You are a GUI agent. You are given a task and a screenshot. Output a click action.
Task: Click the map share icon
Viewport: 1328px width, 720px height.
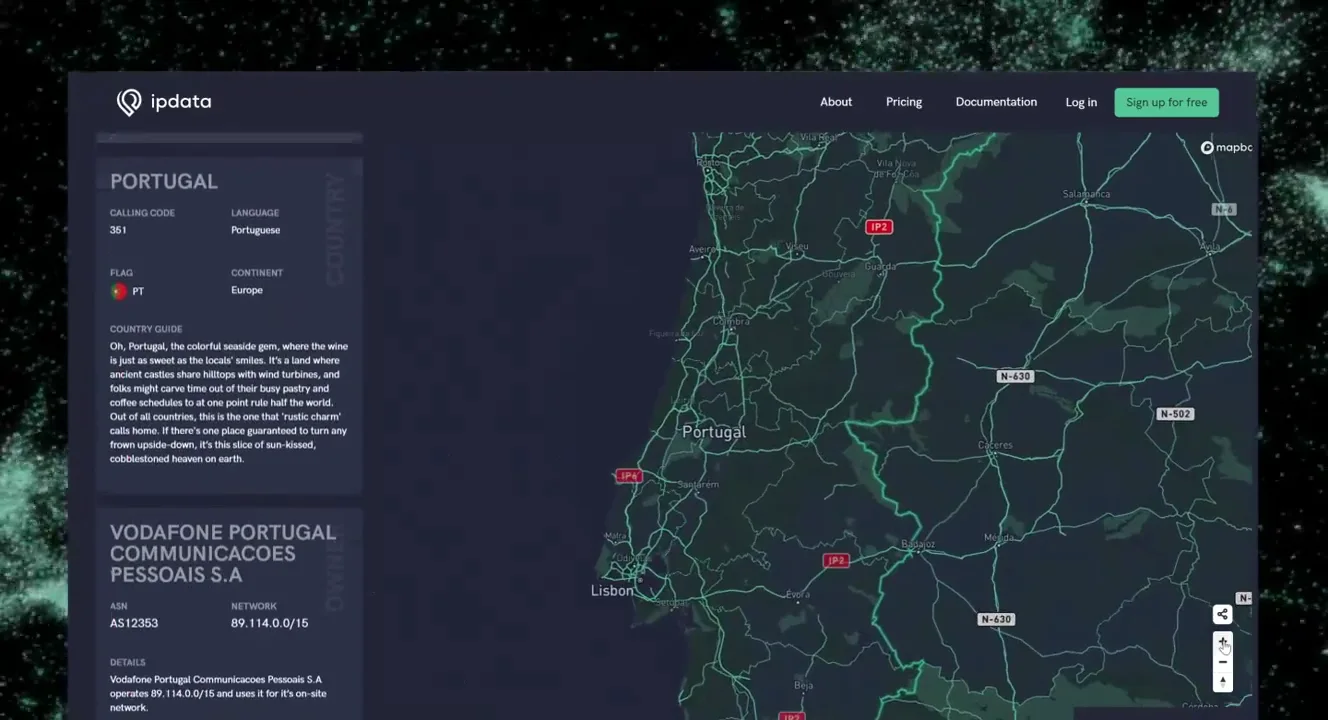point(1222,614)
